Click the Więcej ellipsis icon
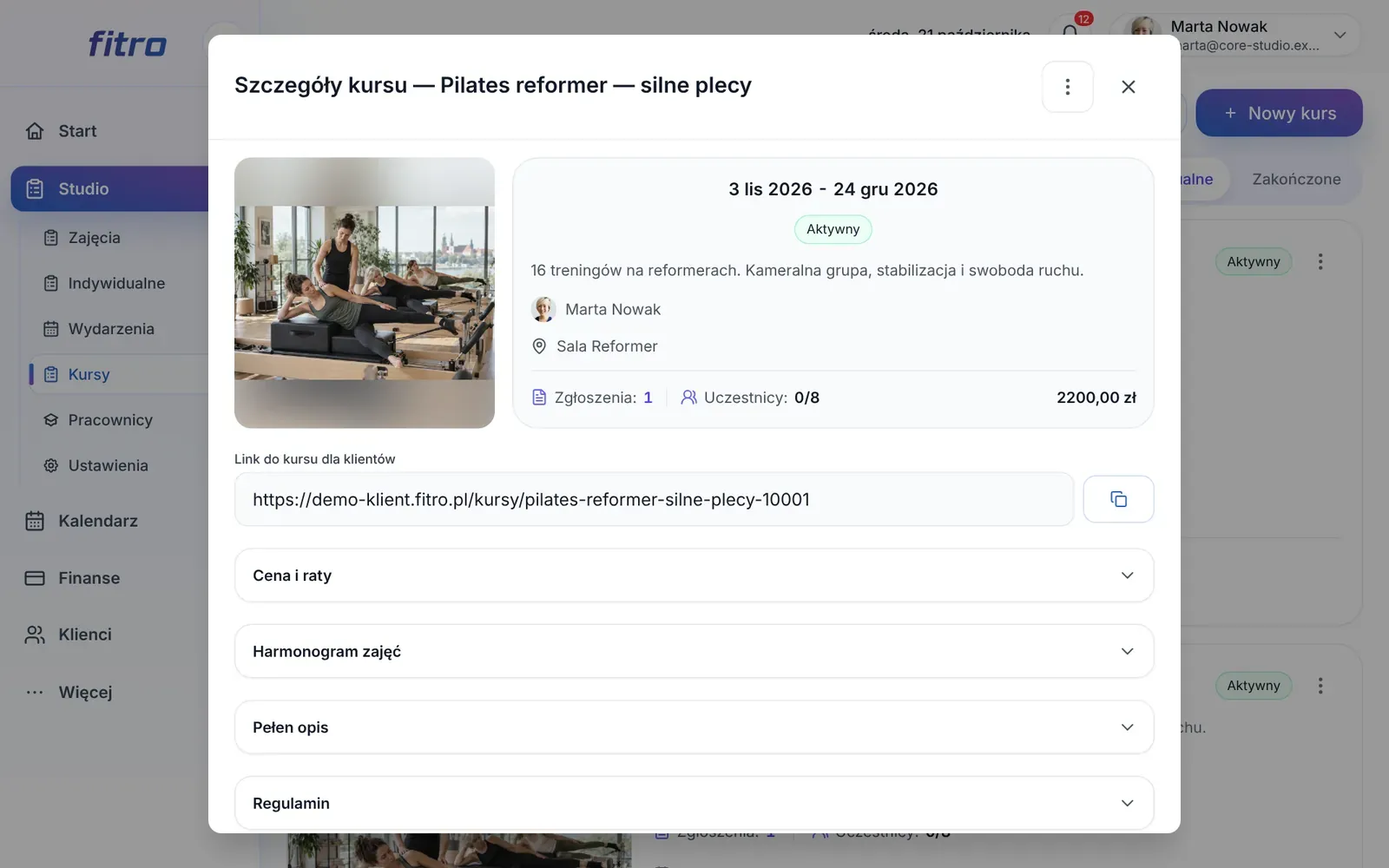The image size is (1389, 868). [35, 692]
